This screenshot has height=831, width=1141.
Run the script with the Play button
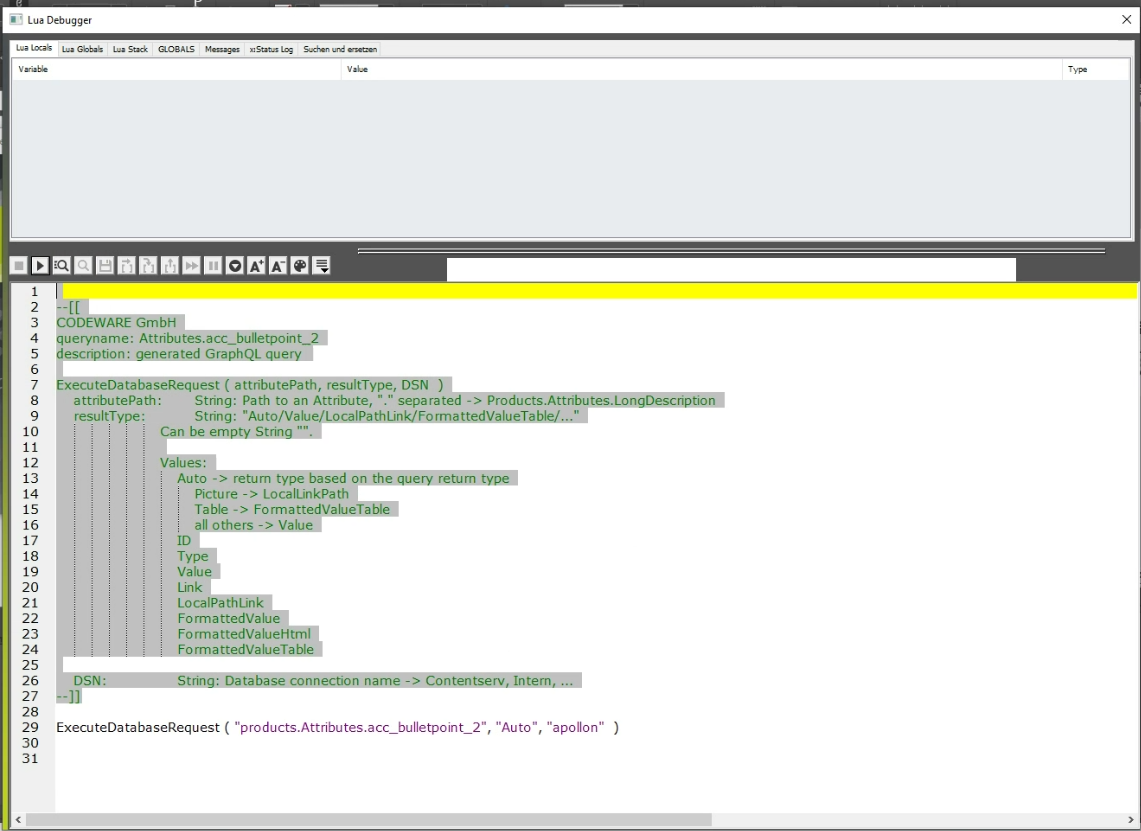click(x=40, y=266)
